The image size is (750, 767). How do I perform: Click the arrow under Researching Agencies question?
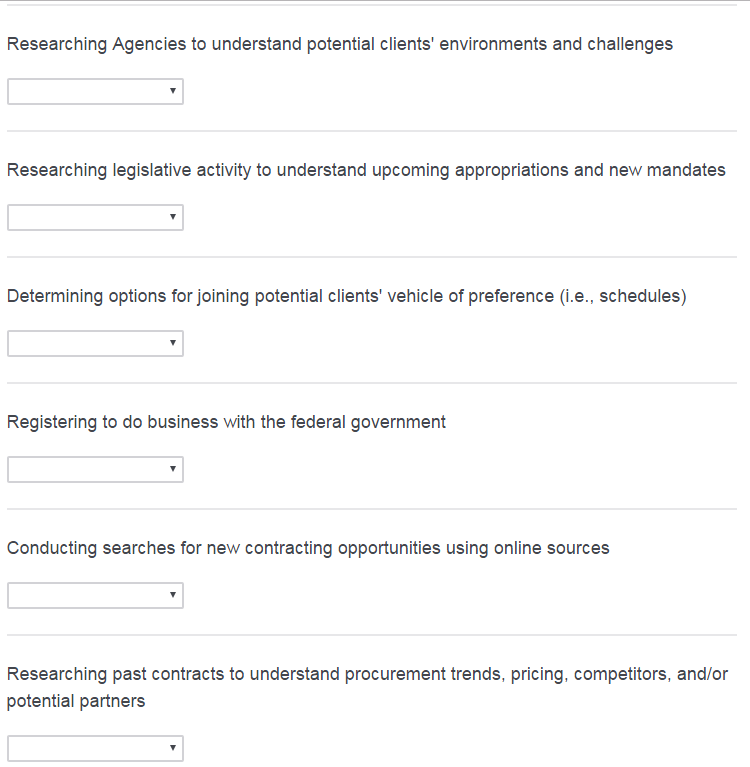(173, 92)
